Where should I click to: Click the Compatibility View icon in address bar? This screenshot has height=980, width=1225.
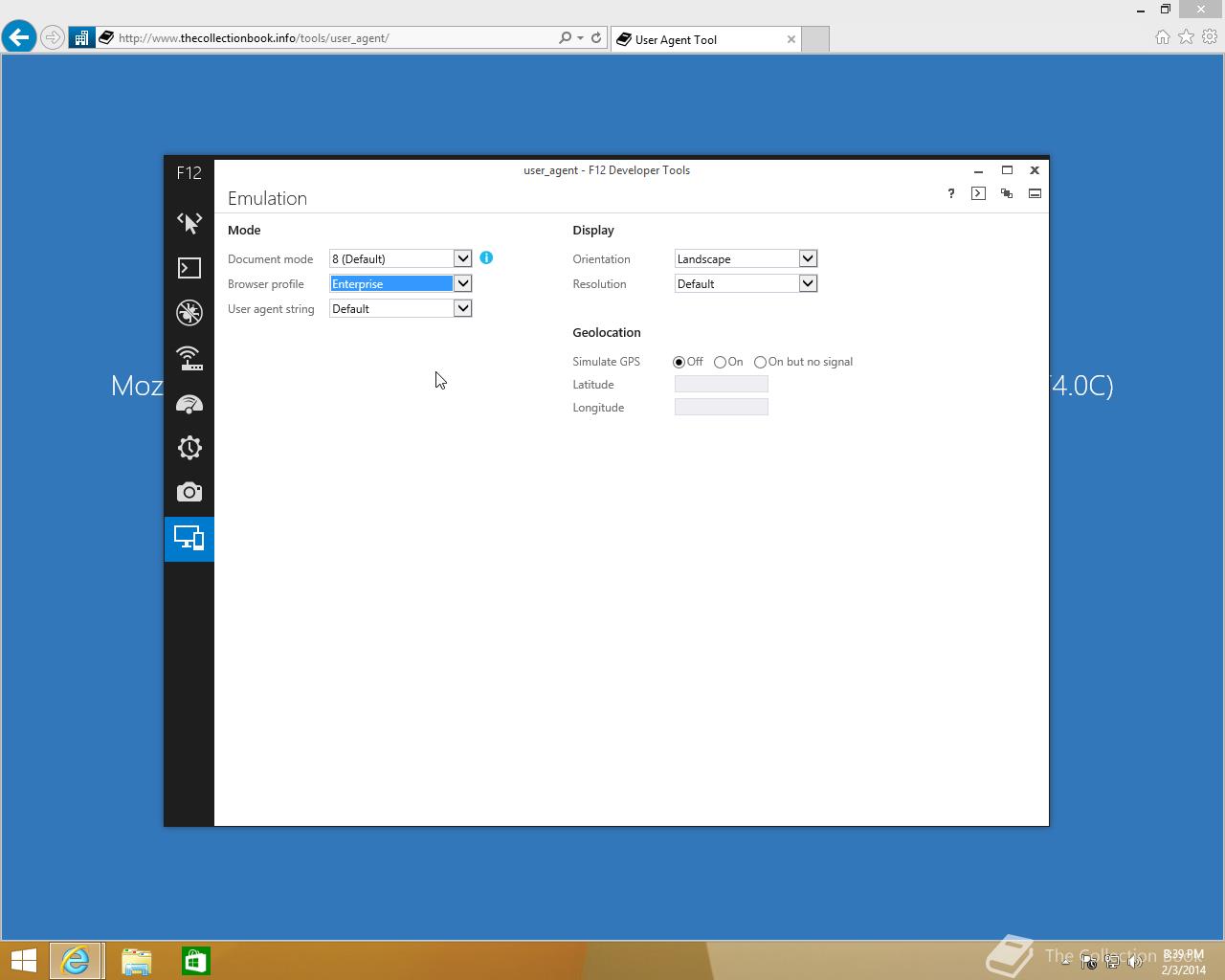82,38
